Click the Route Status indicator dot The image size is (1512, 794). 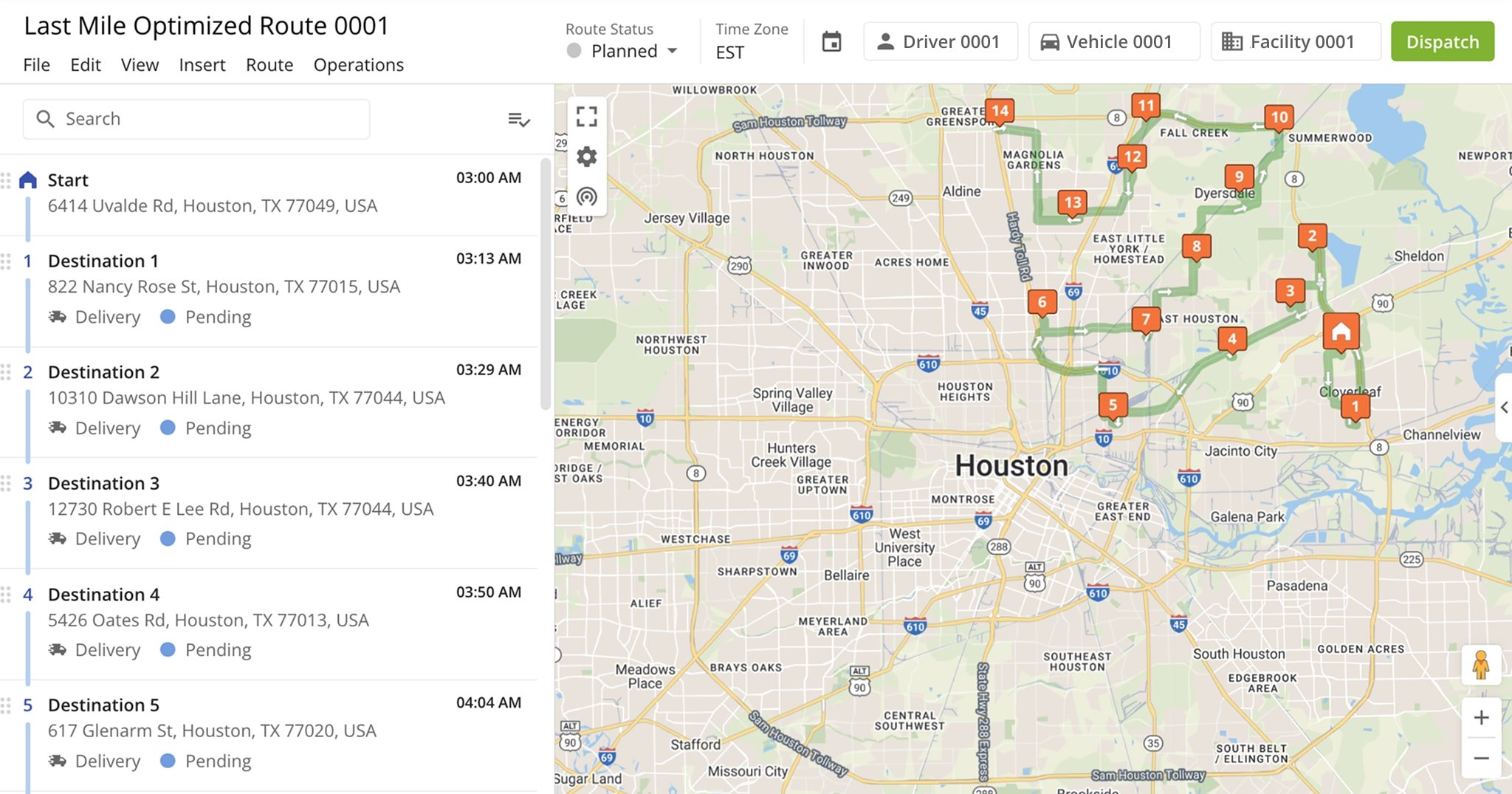[x=572, y=51]
